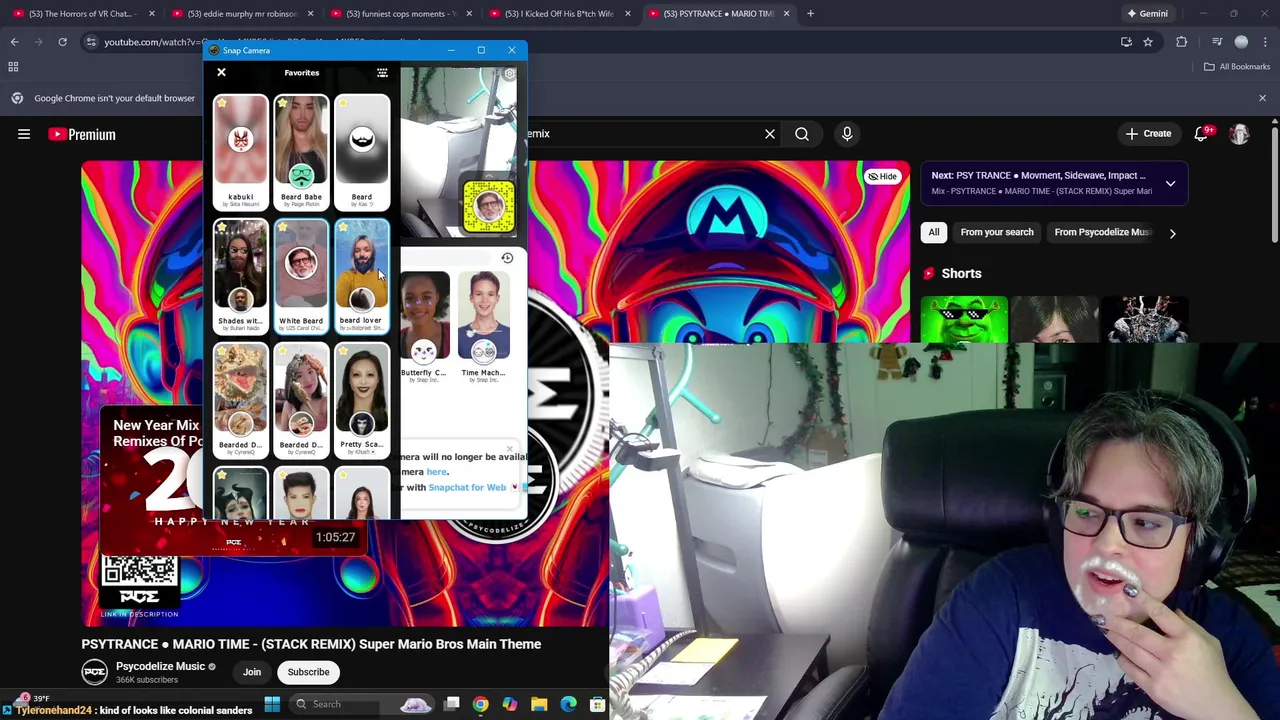Image resolution: width=1280 pixels, height=720 pixels.
Task: Filter by From Psycodelize Music chip
Action: pos(1102,232)
